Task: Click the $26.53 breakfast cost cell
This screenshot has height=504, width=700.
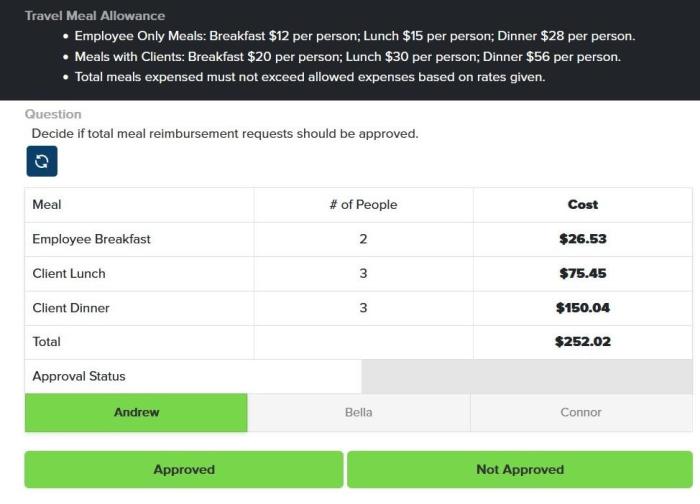Action: (583, 239)
